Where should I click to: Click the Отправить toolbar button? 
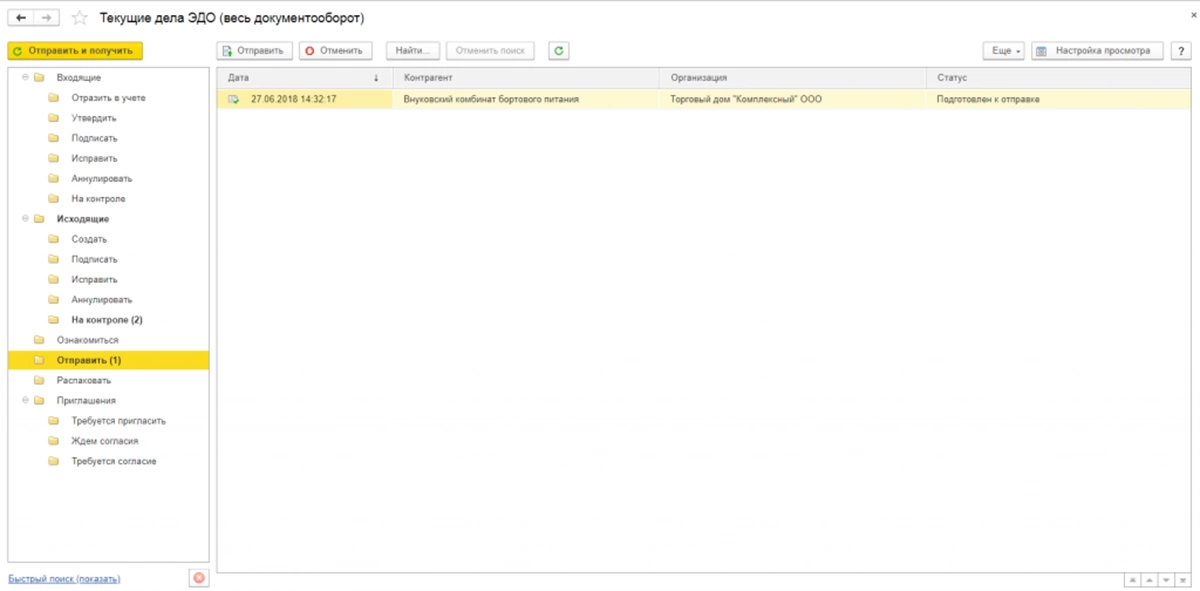pyautogui.click(x=255, y=50)
